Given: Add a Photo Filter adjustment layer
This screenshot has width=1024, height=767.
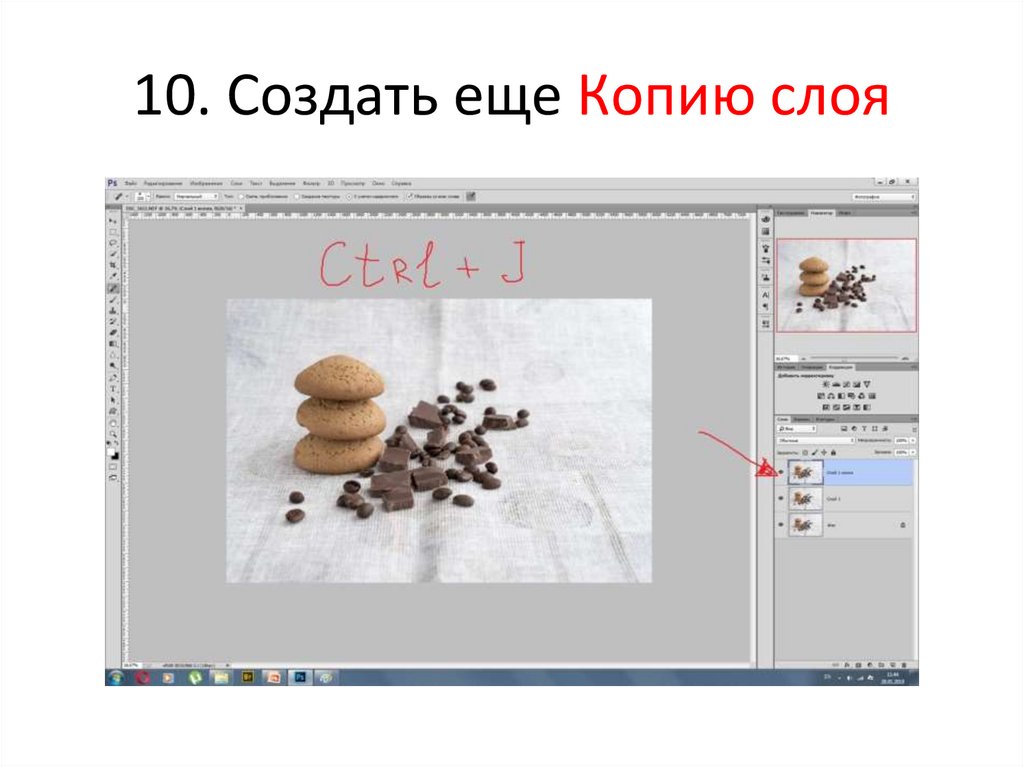Looking at the screenshot, I should (852, 396).
